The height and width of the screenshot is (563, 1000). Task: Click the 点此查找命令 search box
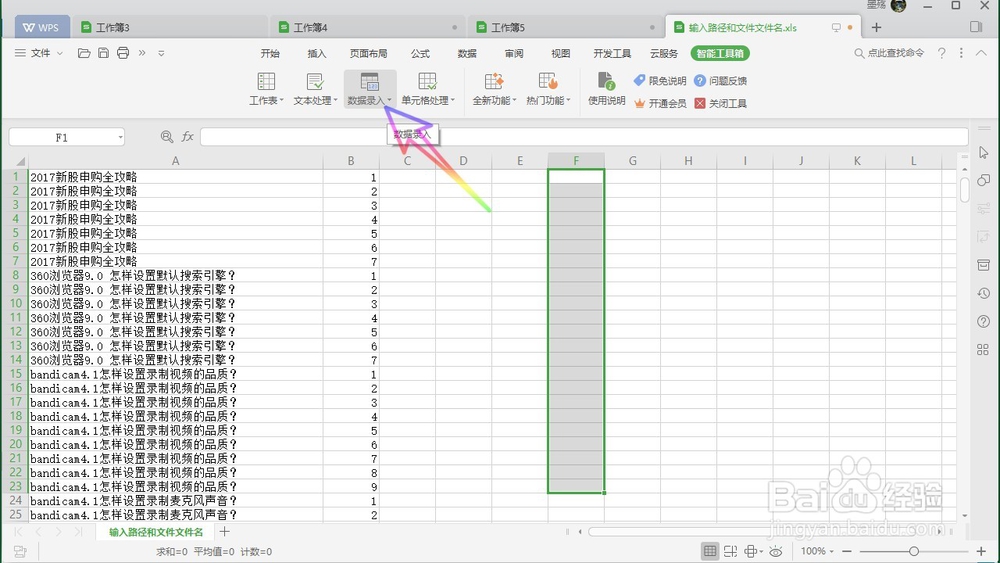point(890,53)
